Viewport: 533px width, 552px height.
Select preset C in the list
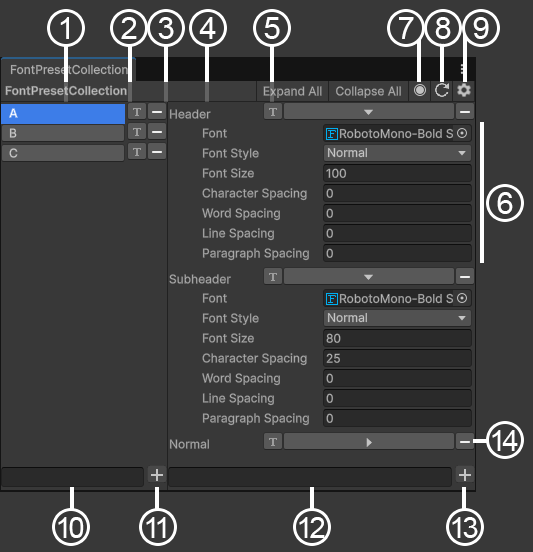63,153
